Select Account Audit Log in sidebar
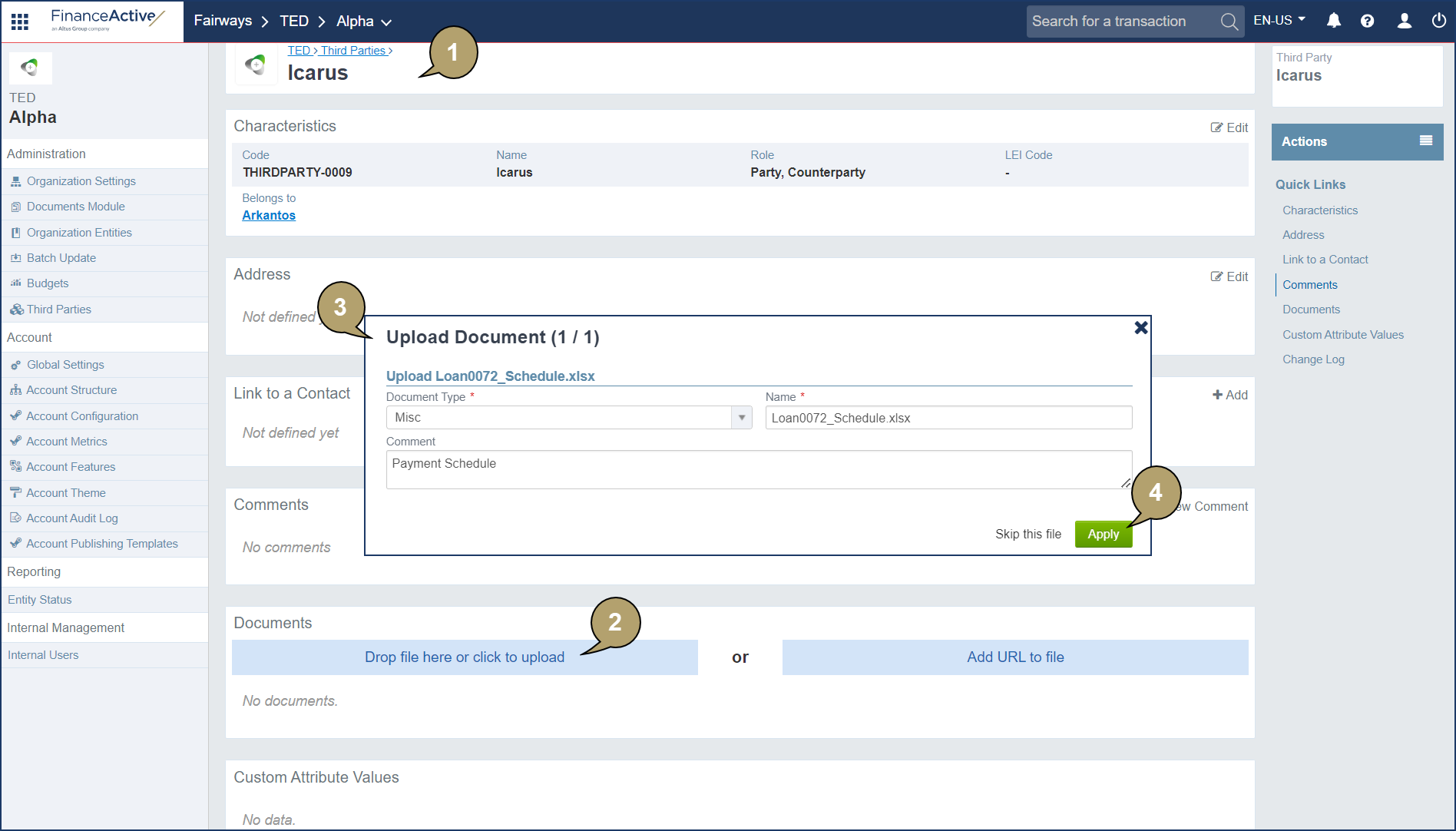1456x831 pixels. point(71,518)
